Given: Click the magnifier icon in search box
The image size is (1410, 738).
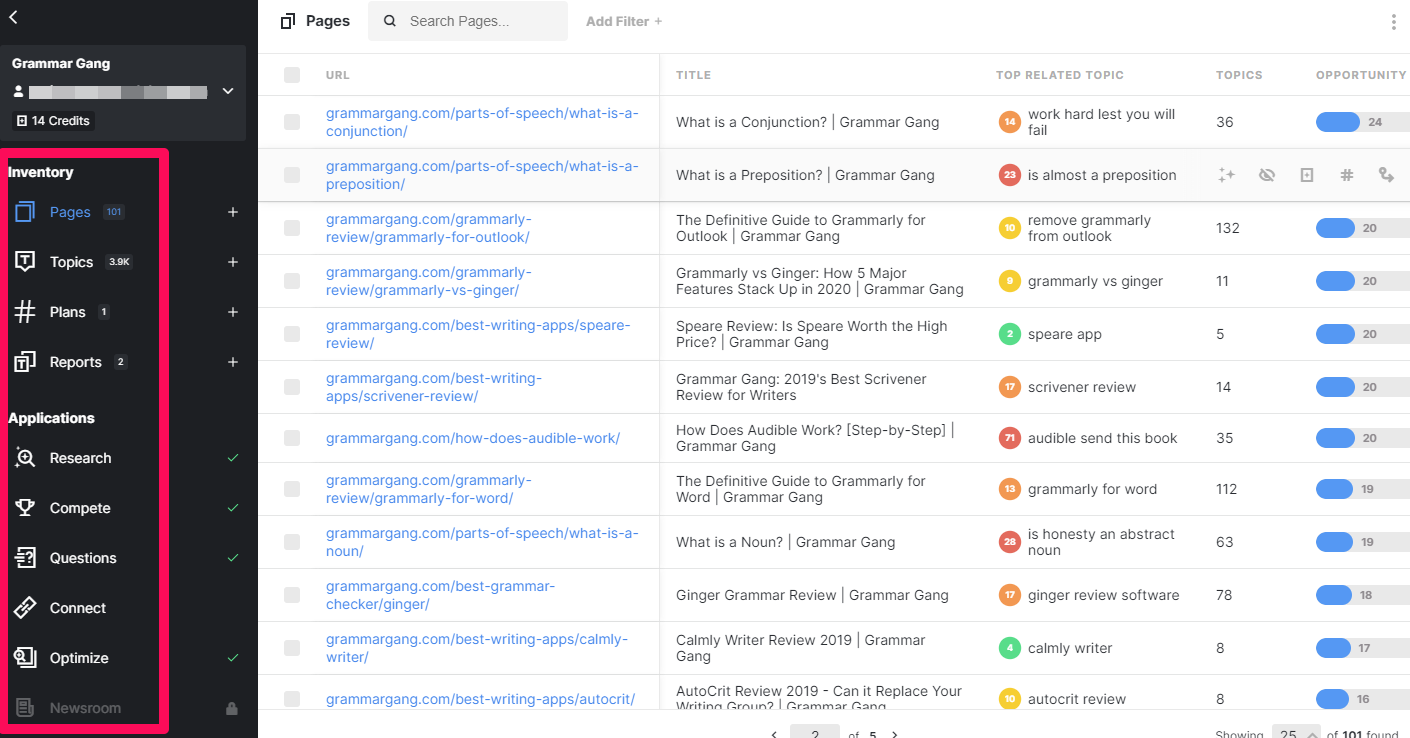Looking at the screenshot, I should point(390,21).
